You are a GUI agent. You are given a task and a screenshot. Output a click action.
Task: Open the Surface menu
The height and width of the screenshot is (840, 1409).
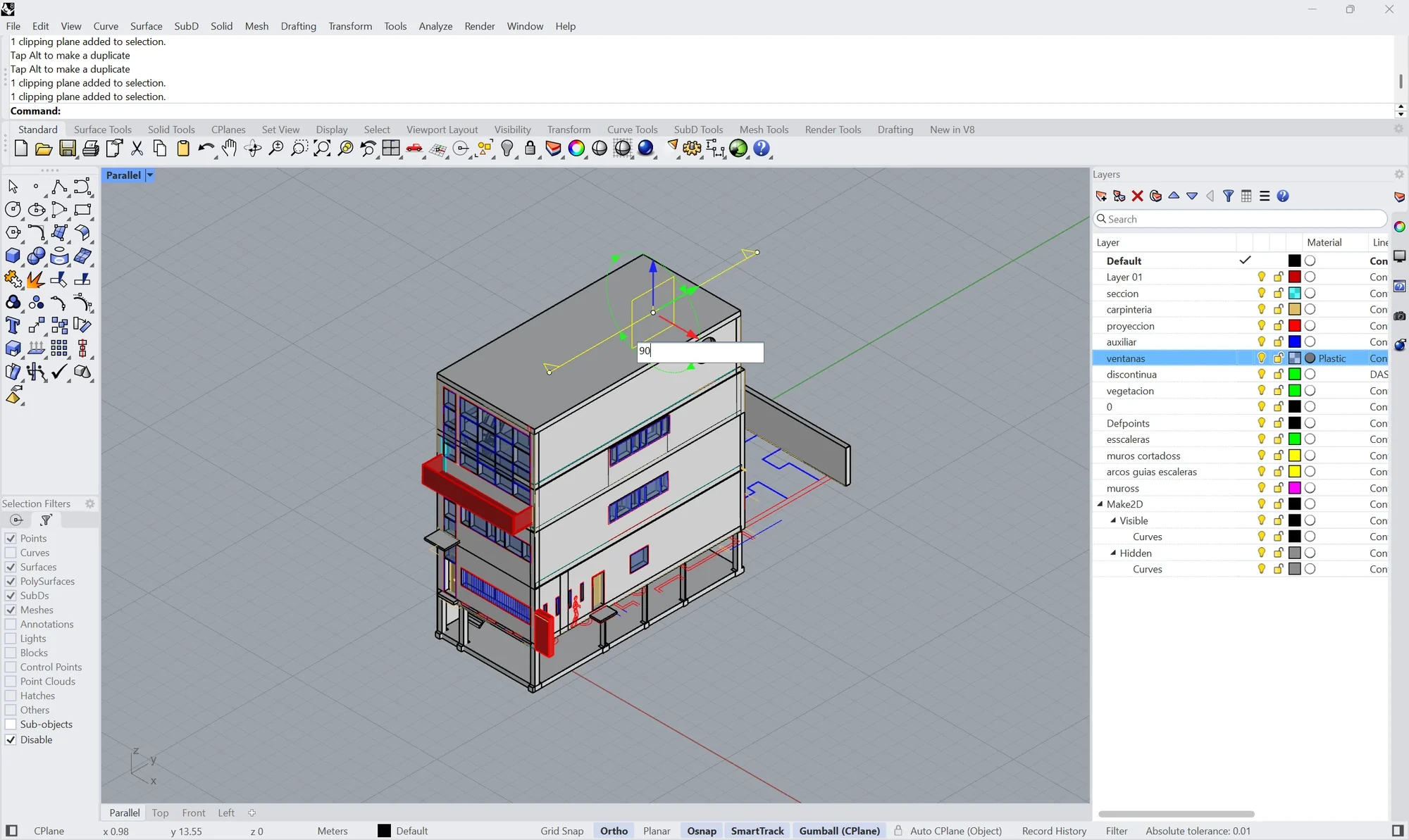tap(147, 26)
